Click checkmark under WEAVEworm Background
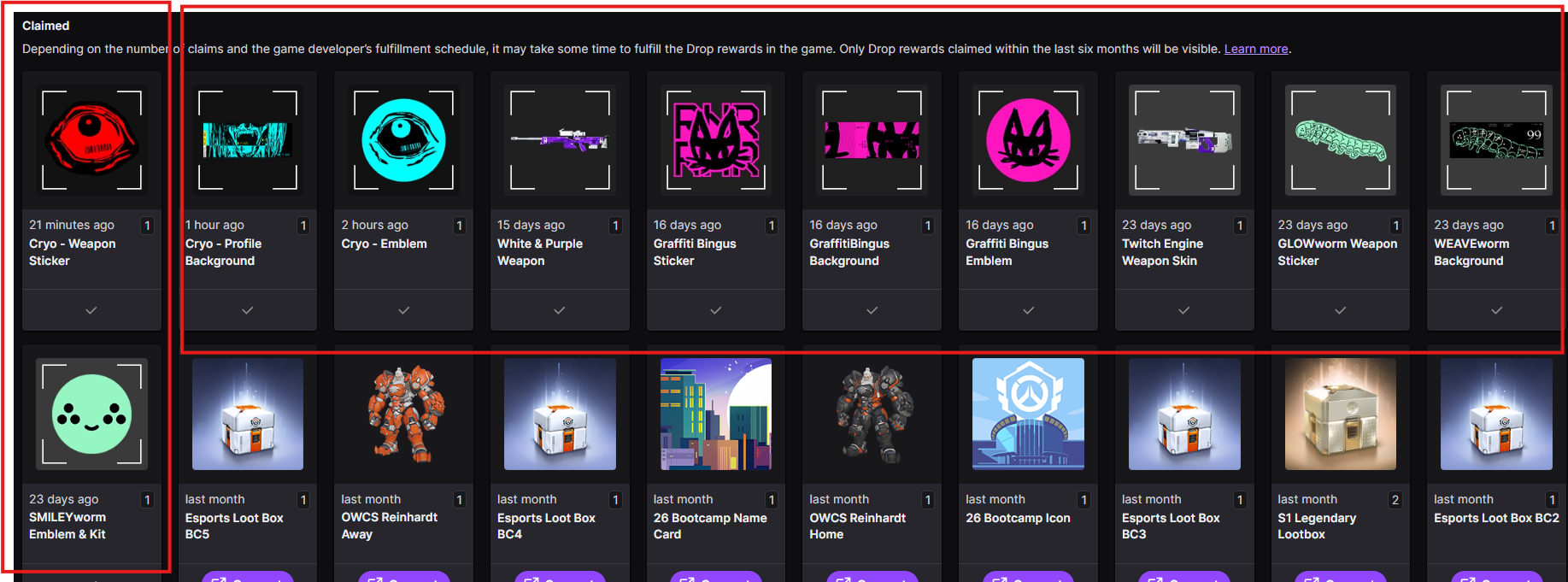This screenshot has width=1568, height=582. point(1496,310)
